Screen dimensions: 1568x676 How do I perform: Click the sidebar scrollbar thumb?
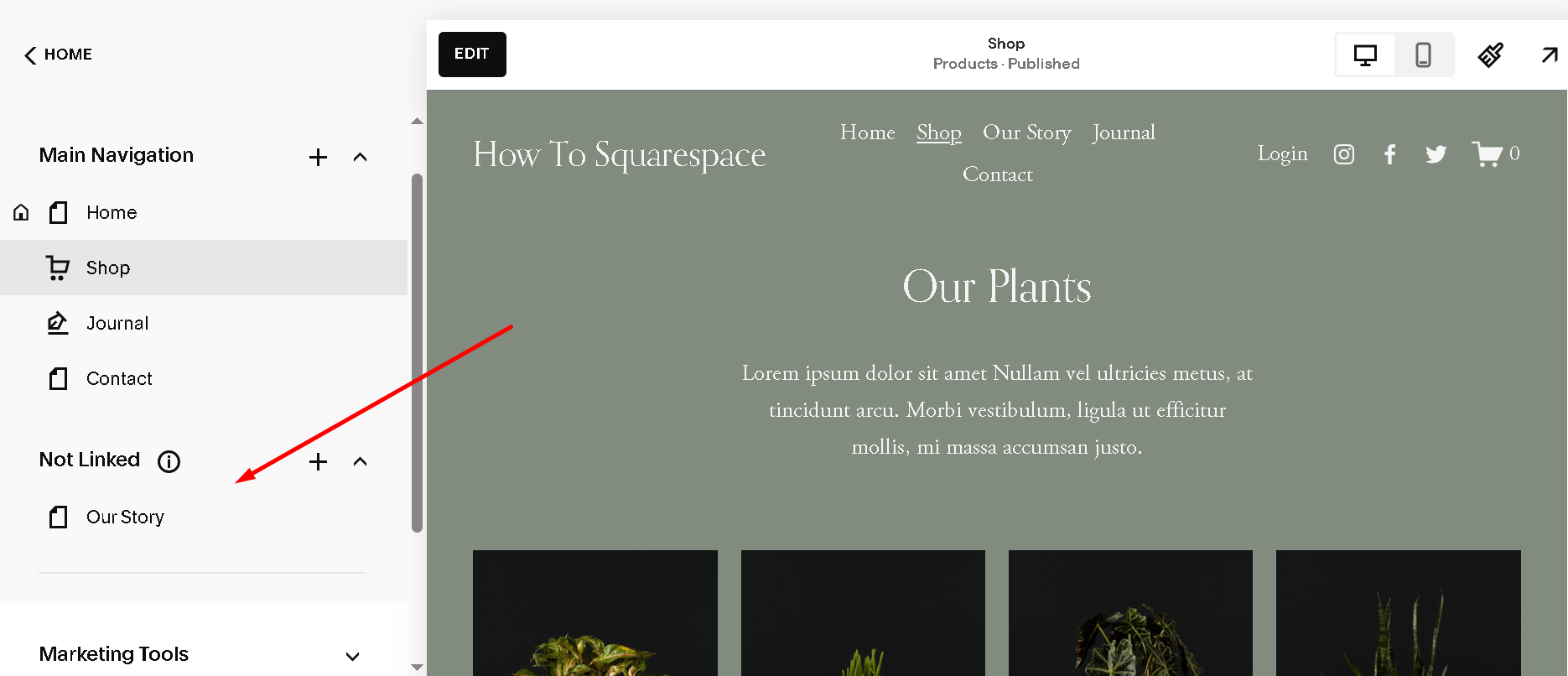pos(417,352)
